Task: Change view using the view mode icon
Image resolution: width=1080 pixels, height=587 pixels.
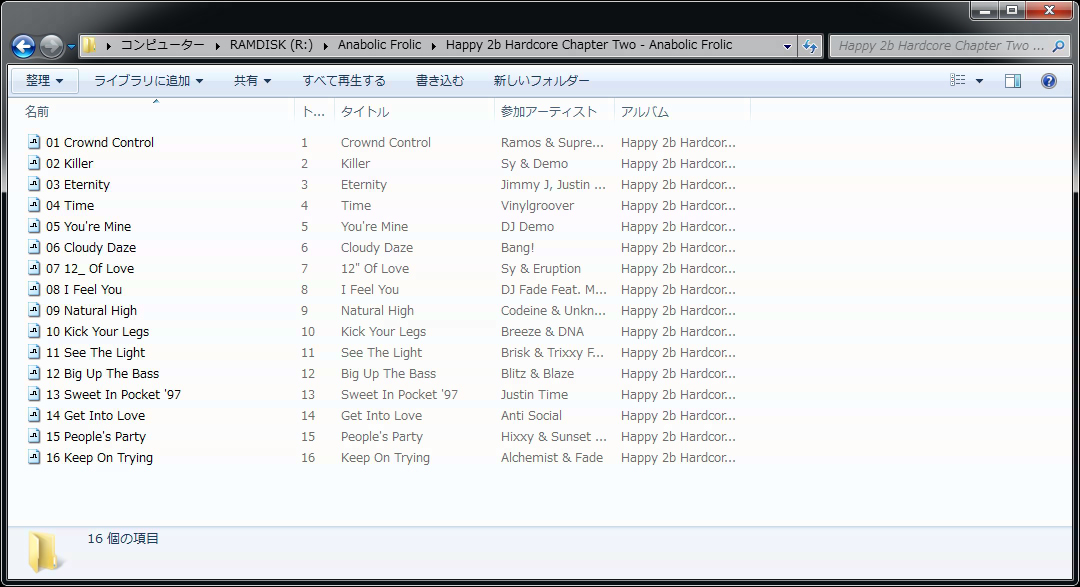Action: [957, 81]
